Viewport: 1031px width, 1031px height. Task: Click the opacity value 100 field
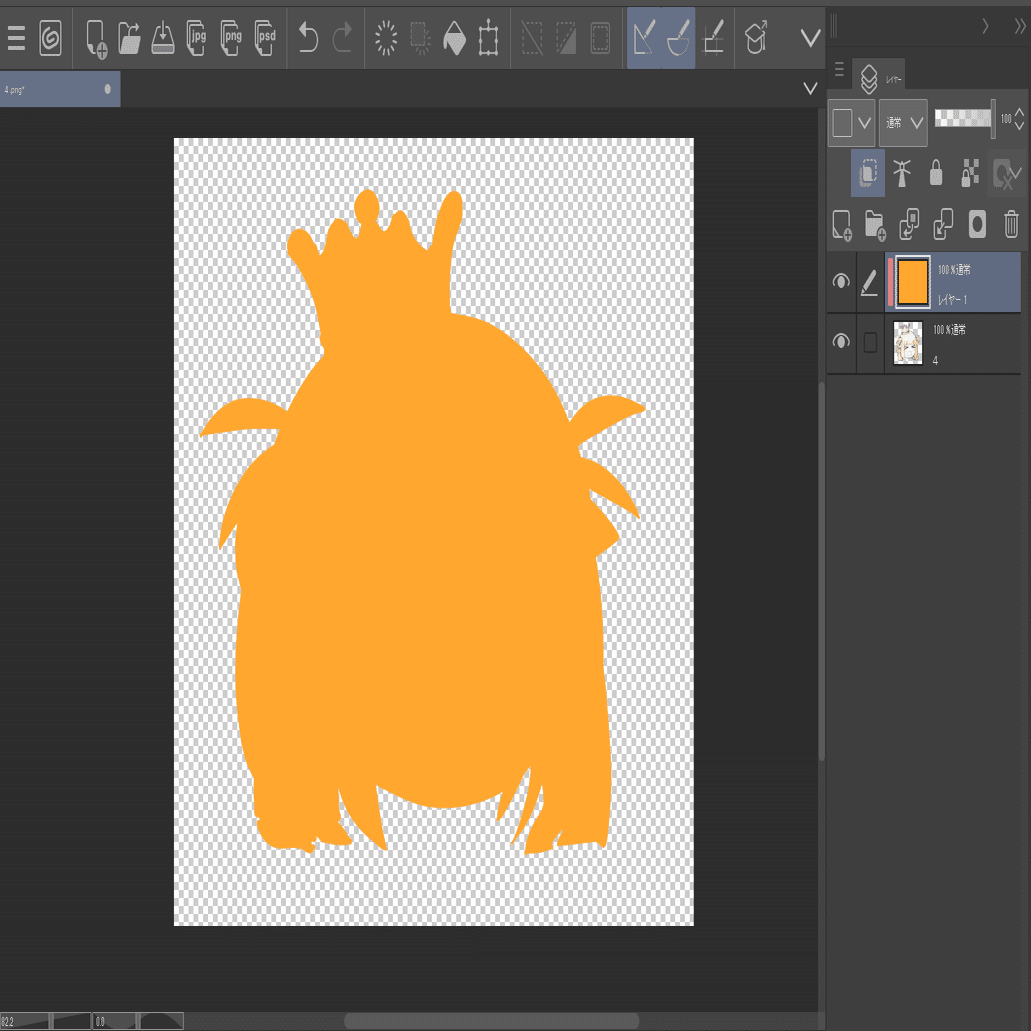(1006, 118)
